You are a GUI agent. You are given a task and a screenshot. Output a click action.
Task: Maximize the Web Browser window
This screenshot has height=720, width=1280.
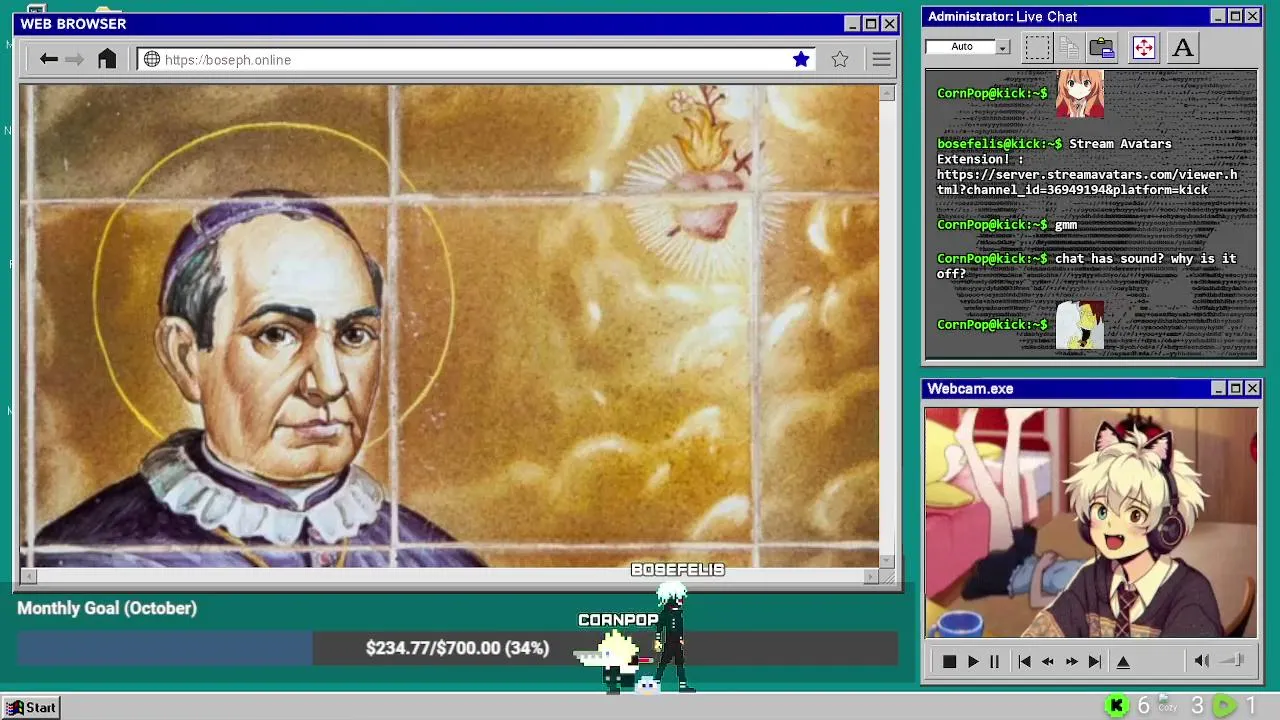pos(870,24)
